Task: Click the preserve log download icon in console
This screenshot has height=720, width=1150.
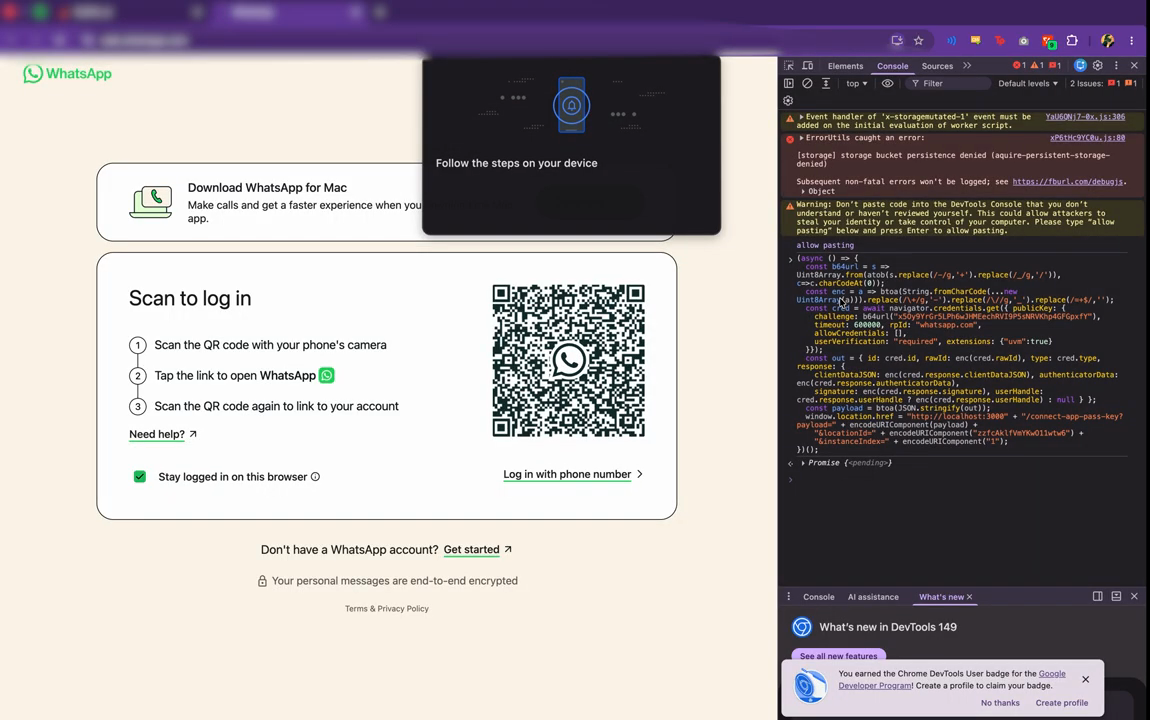Action: pos(826,84)
